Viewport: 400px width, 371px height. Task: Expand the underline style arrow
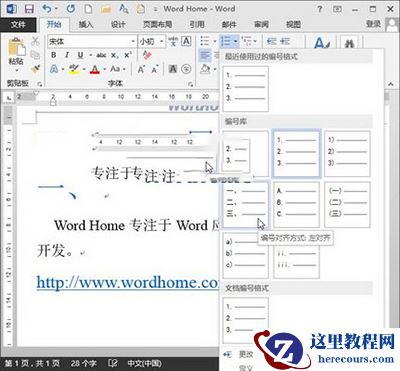pyautogui.click(x=90, y=55)
